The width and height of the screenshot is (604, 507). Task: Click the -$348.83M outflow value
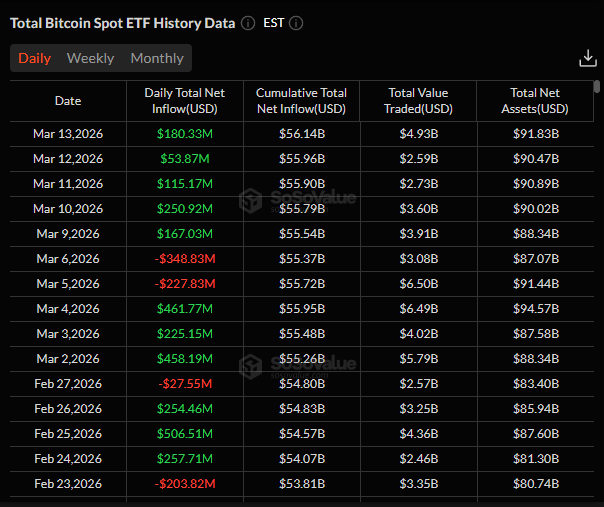coord(185,259)
